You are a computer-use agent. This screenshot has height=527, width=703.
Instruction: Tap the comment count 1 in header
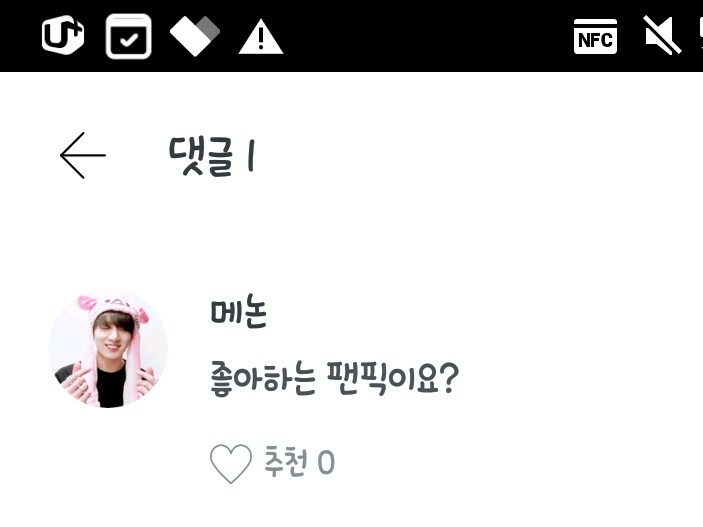pos(251,156)
